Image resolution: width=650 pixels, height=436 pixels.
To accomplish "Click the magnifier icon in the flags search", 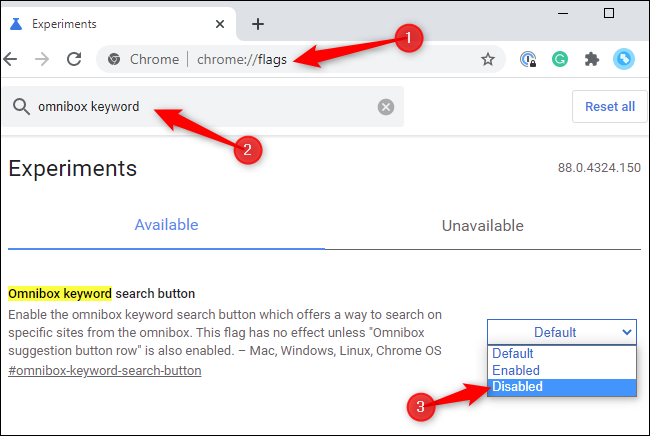I will coord(21,107).
